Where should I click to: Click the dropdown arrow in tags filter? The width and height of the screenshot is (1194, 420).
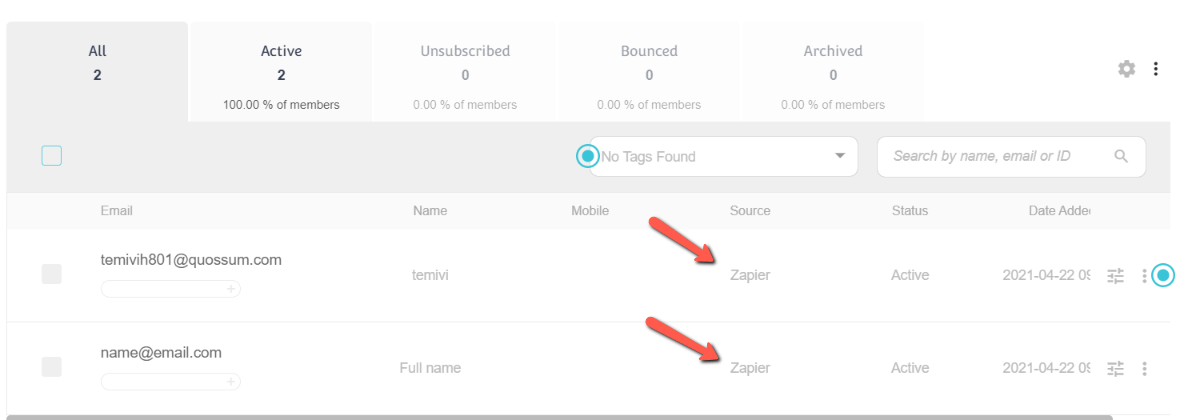(x=840, y=156)
